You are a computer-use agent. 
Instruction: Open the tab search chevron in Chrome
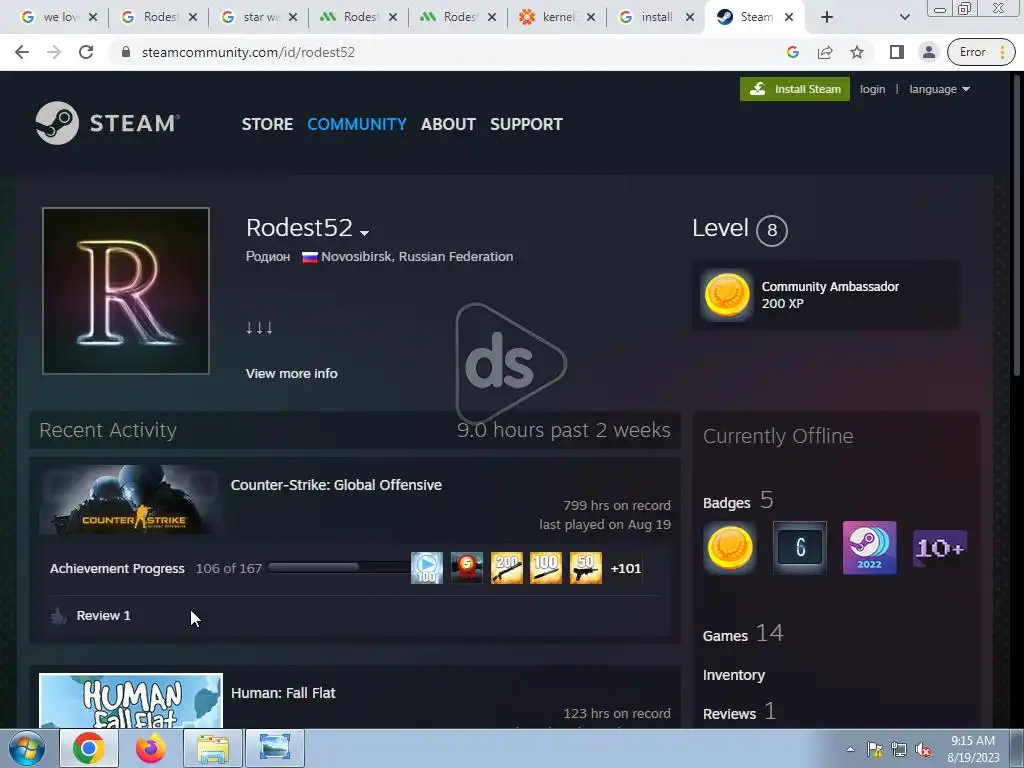(904, 17)
